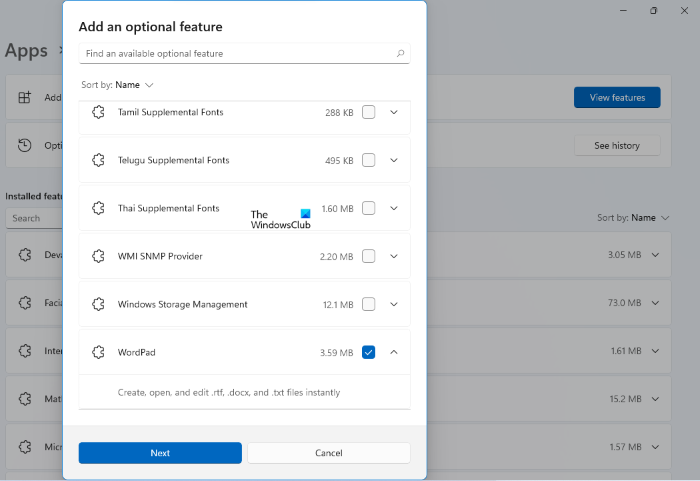
Task: Focus the find optional feature search field
Action: pyautogui.click(x=235, y=54)
